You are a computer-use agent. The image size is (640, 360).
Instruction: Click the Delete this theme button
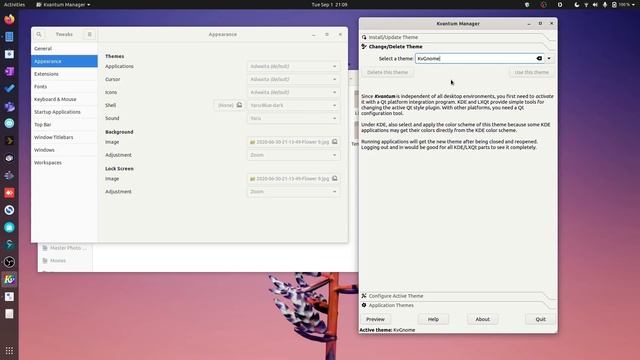point(387,72)
